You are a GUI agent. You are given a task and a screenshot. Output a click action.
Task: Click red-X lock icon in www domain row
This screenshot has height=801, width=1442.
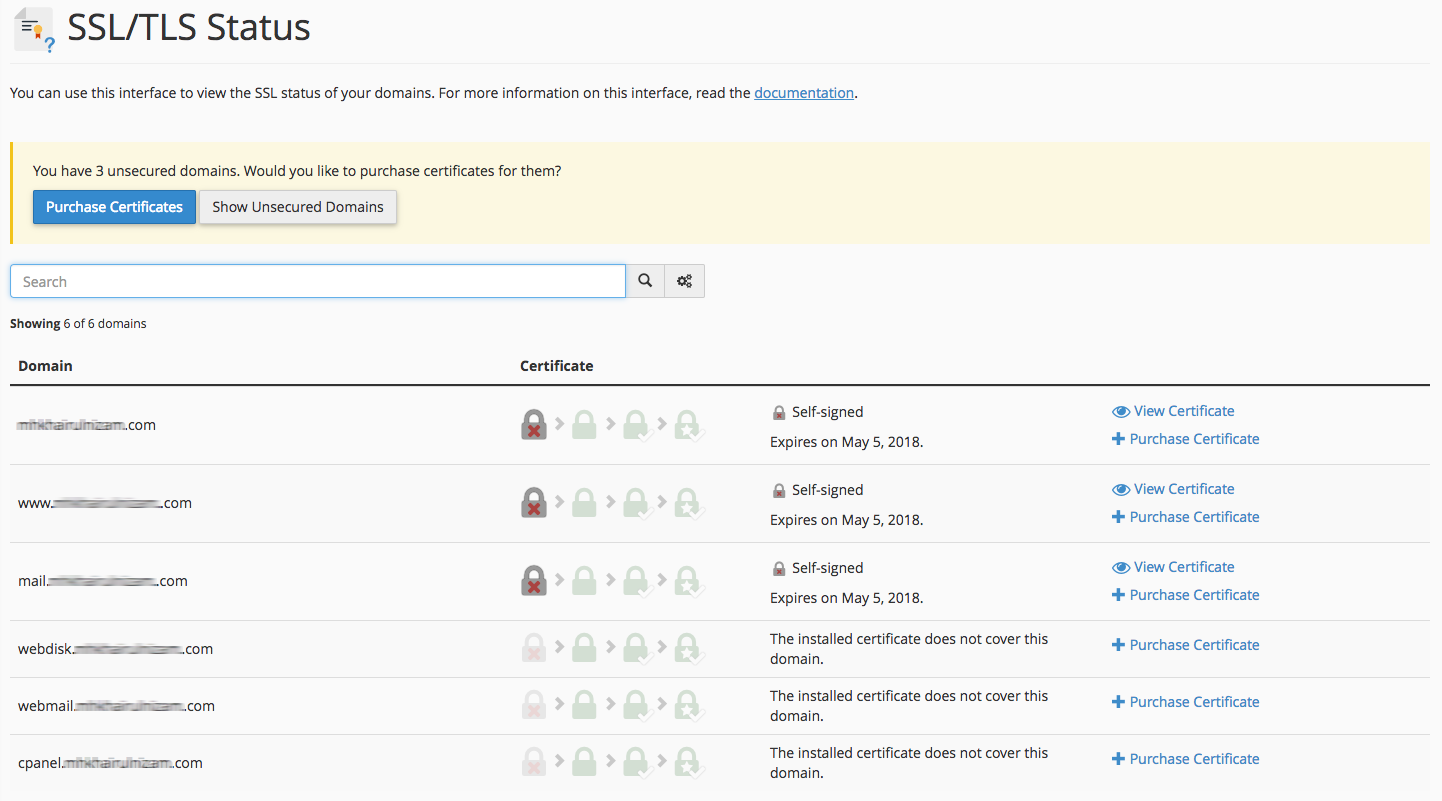click(x=534, y=503)
